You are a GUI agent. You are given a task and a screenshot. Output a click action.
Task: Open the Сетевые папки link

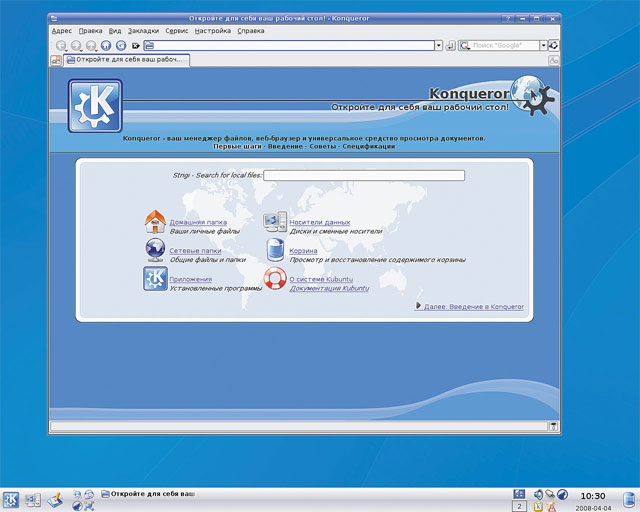[x=195, y=251]
